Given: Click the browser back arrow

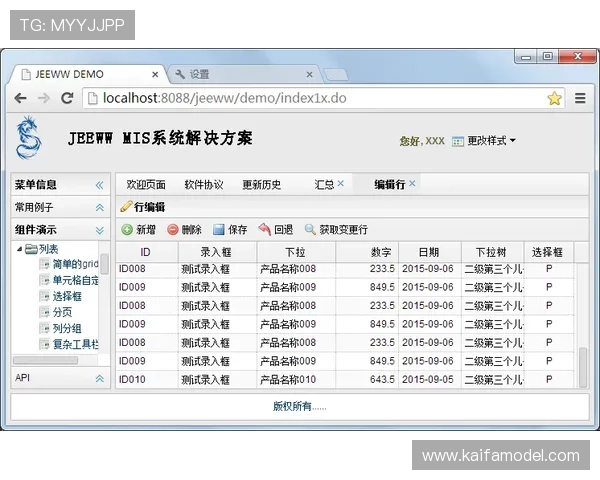Looking at the screenshot, I should click(x=20, y=98).
